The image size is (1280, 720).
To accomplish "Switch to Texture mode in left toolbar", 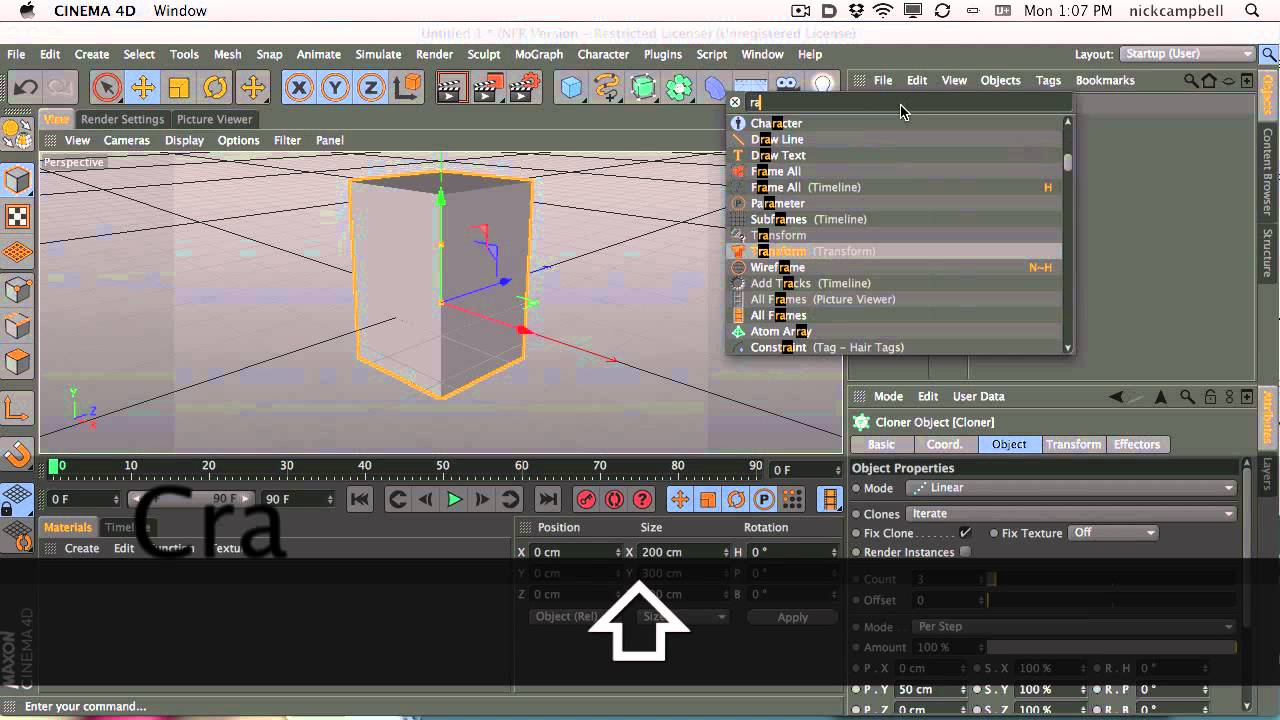I will (x=18, y=217).
